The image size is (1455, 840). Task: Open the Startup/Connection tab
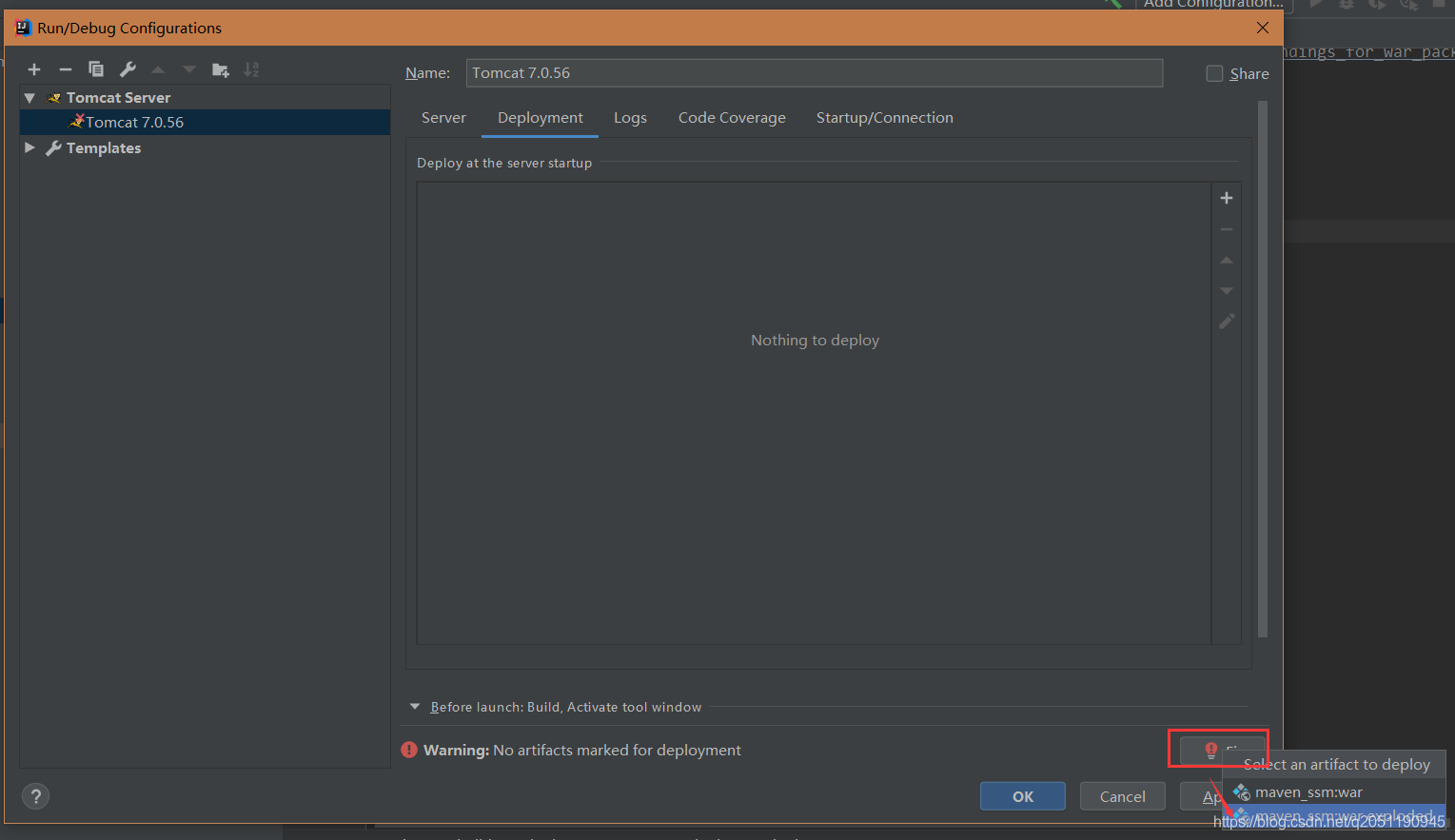[885, 118]
